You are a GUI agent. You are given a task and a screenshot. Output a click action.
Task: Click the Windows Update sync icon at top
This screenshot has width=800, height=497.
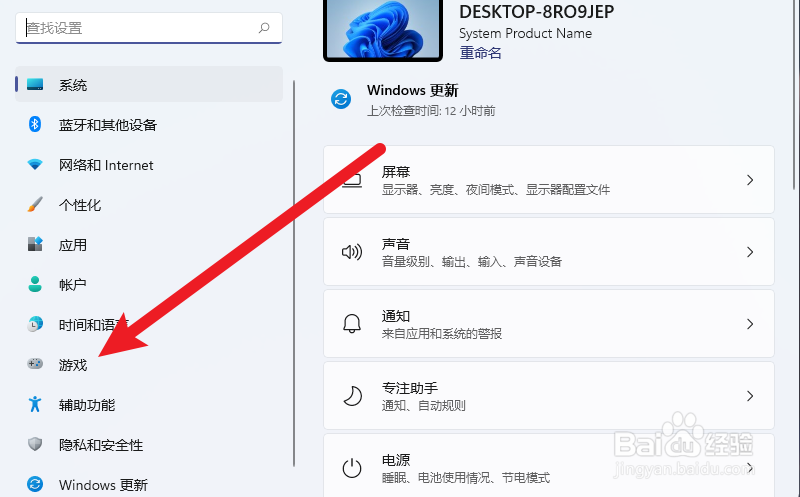coord(341,99)
